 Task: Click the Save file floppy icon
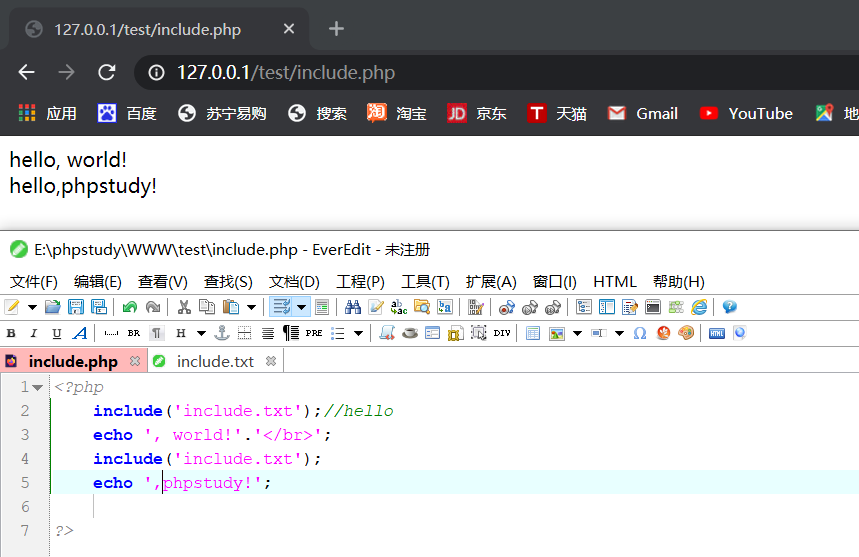coord(76,307)
